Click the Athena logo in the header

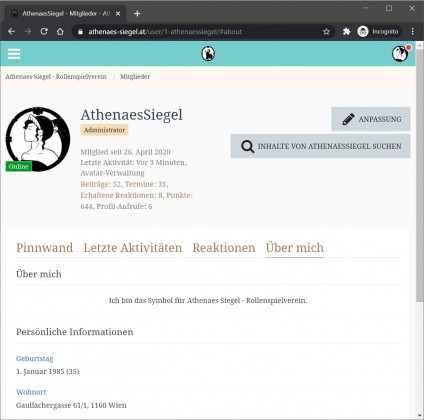[208, 54]
